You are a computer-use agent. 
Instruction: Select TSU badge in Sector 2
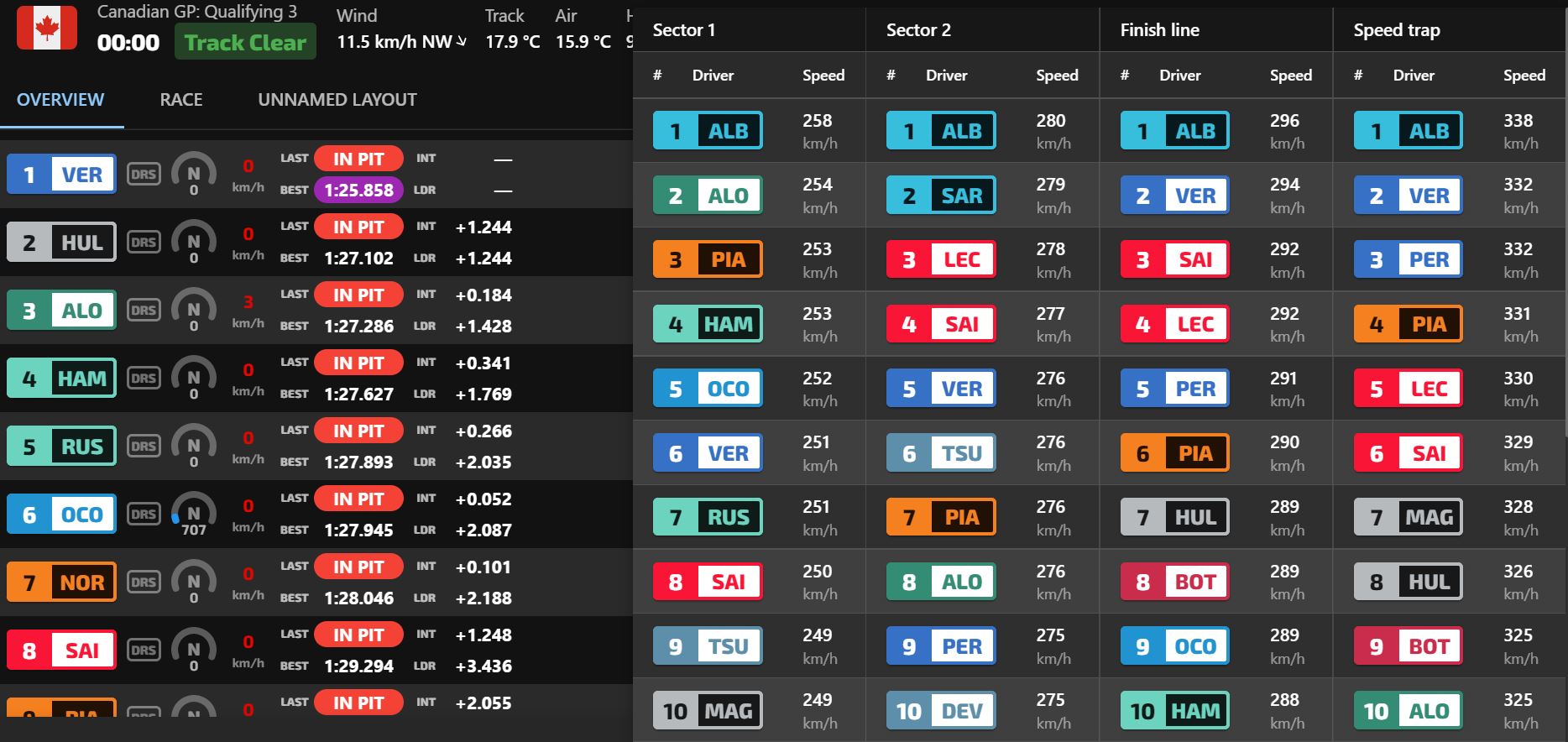click(941, 453)
